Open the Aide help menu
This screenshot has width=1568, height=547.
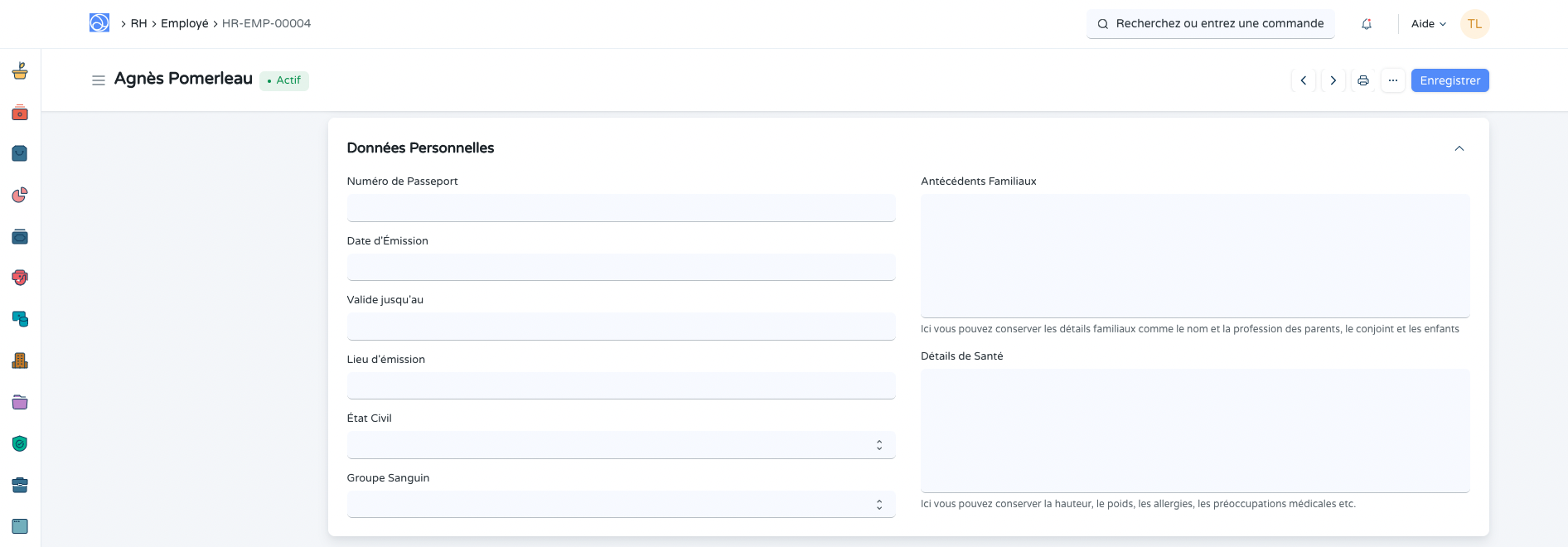pos(1428,24)
